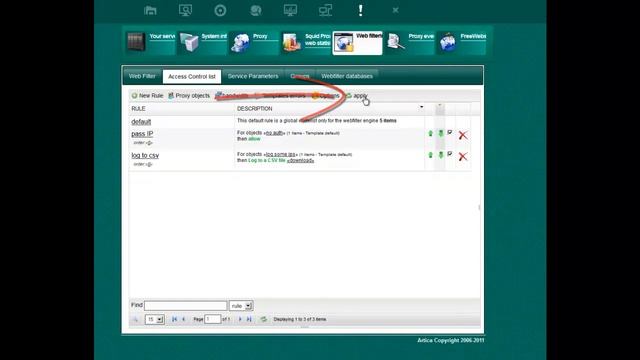640x360 pixels.
Task: Click the folder icon in the top bar
Action: coord(150,10)
